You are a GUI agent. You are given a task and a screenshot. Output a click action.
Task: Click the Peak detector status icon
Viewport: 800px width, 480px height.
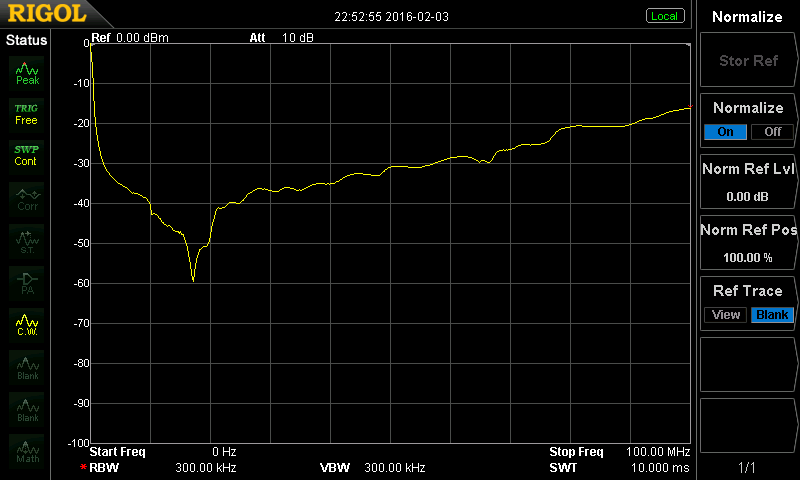tap(27, 72)
